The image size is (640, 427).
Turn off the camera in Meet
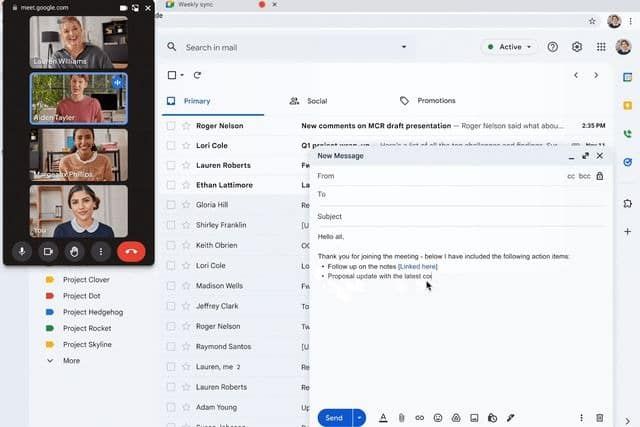point(47,251)
